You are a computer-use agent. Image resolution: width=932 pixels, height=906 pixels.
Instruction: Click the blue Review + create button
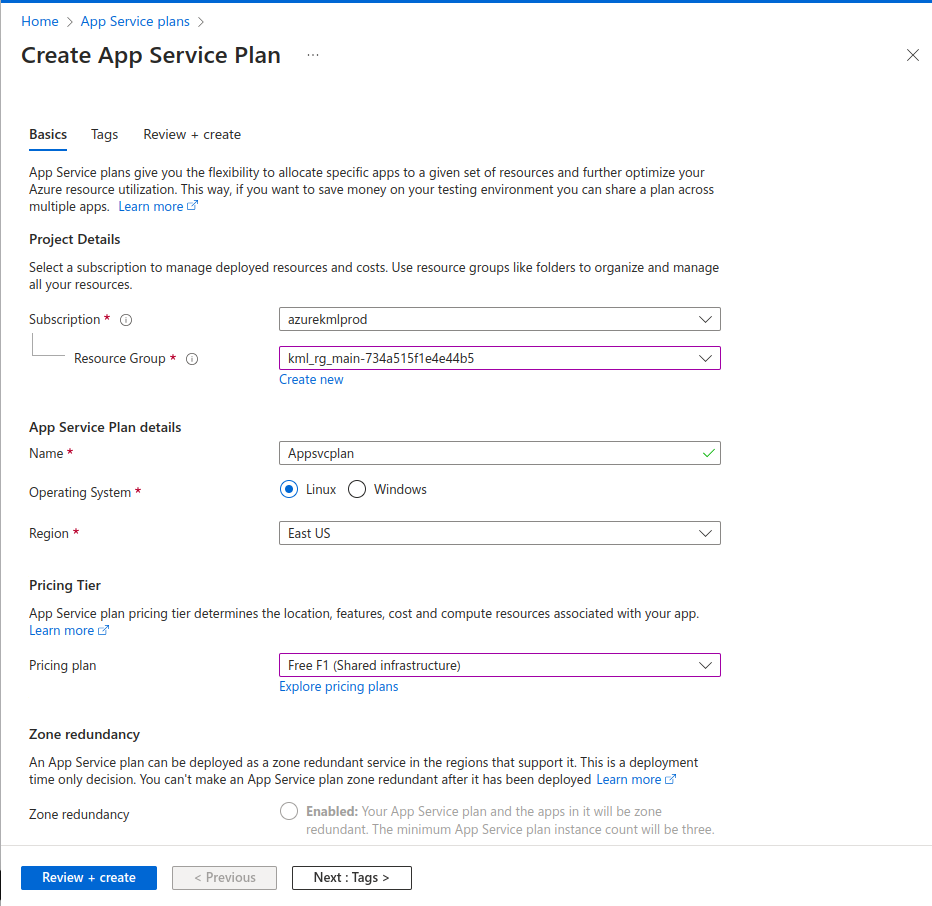(89, 877)
